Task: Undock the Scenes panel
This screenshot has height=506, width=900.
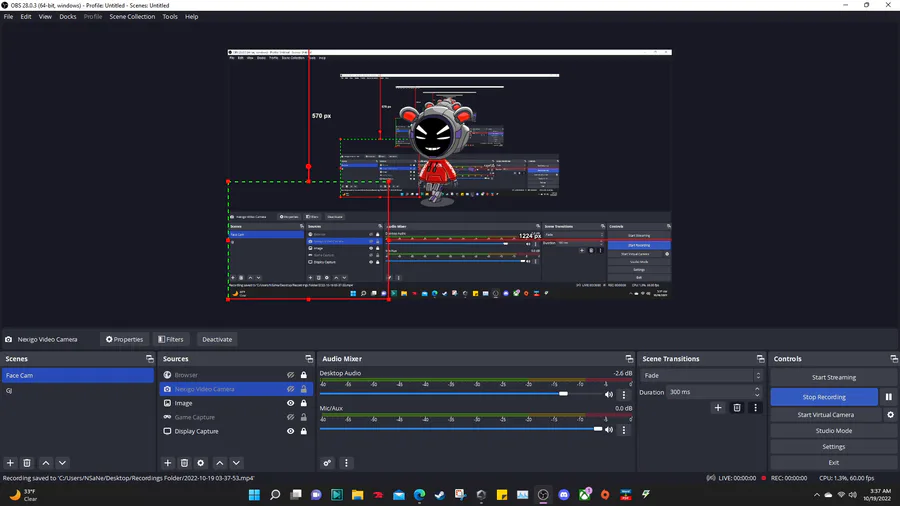Action: pos(150,359)
